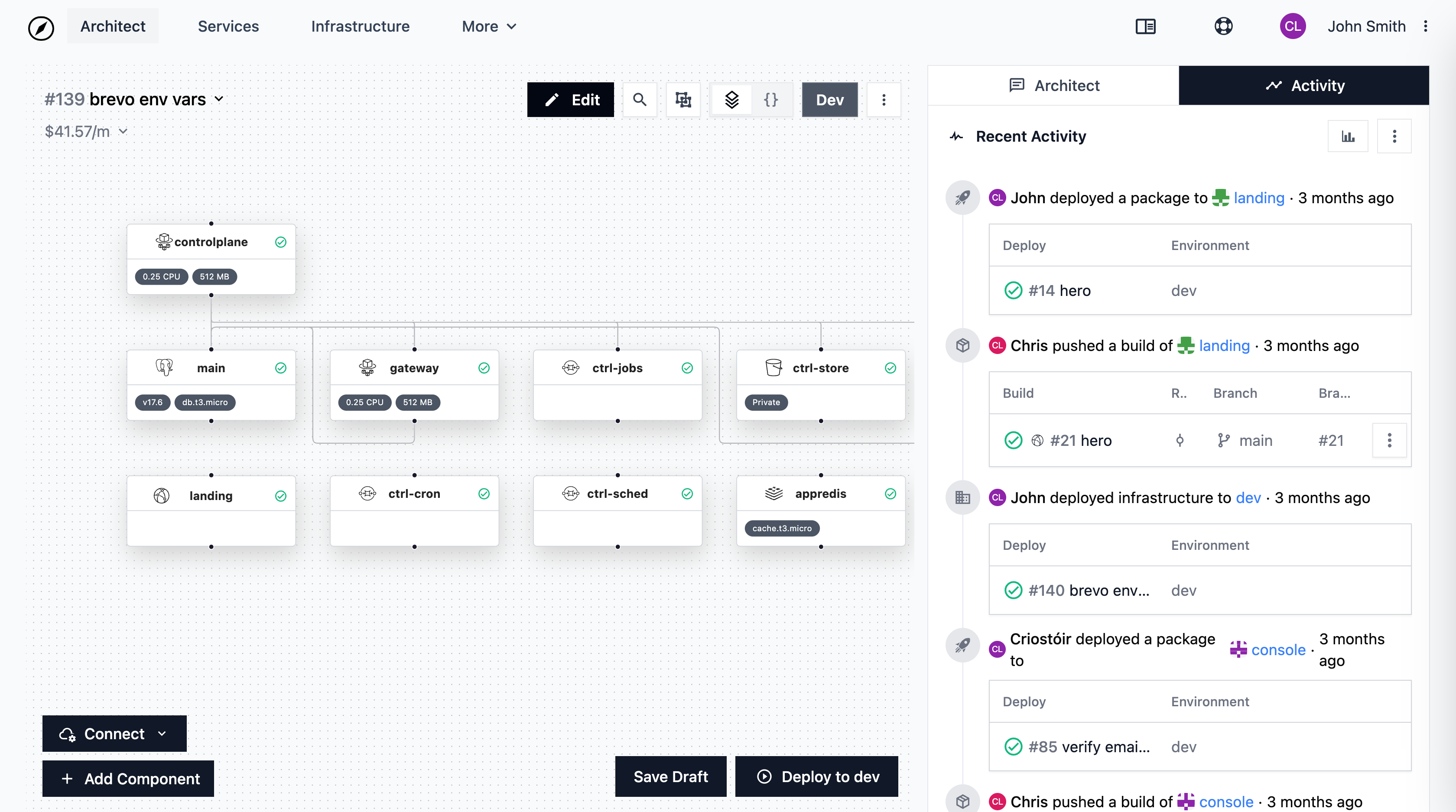Click the v17.6 tag on main

point(152,403)
